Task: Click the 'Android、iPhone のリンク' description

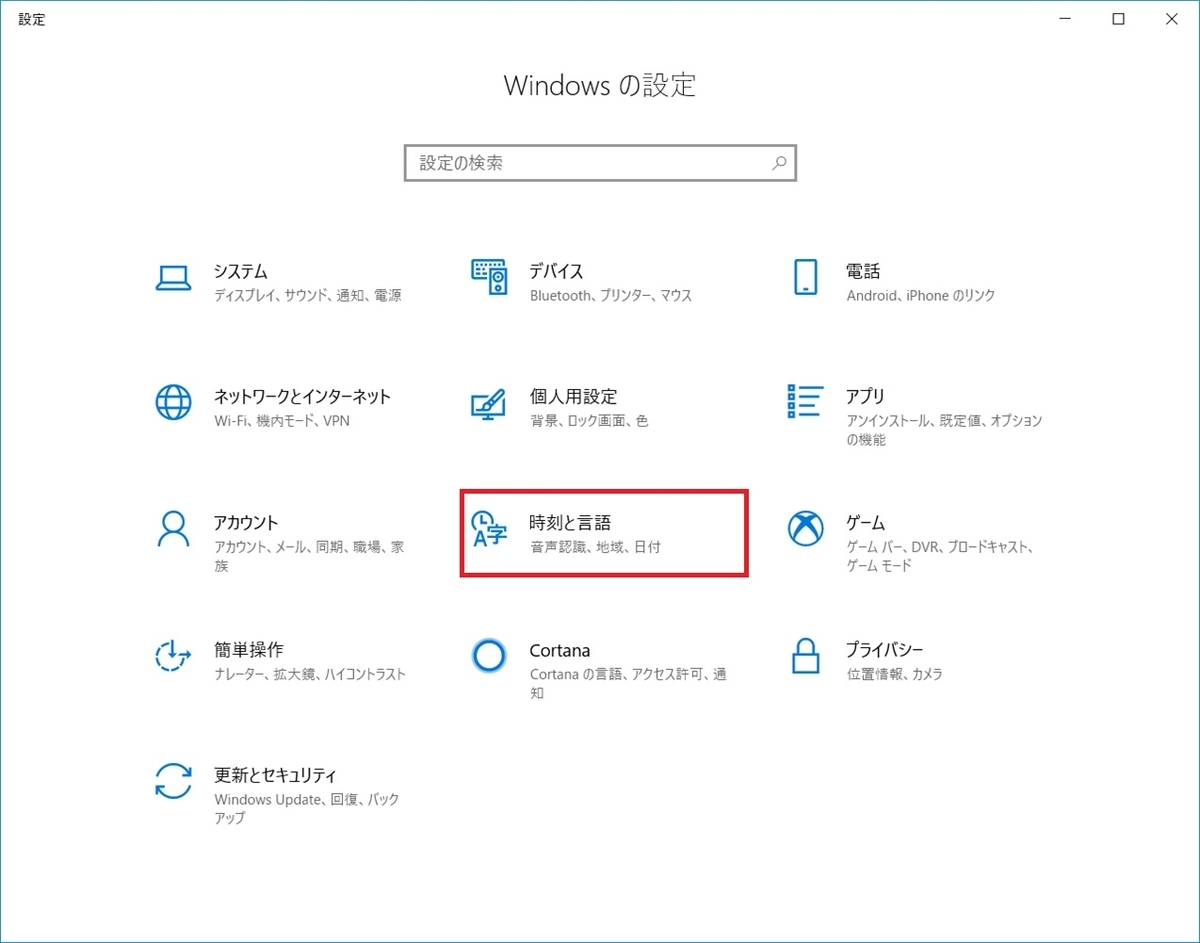Action: pos(921,296)
